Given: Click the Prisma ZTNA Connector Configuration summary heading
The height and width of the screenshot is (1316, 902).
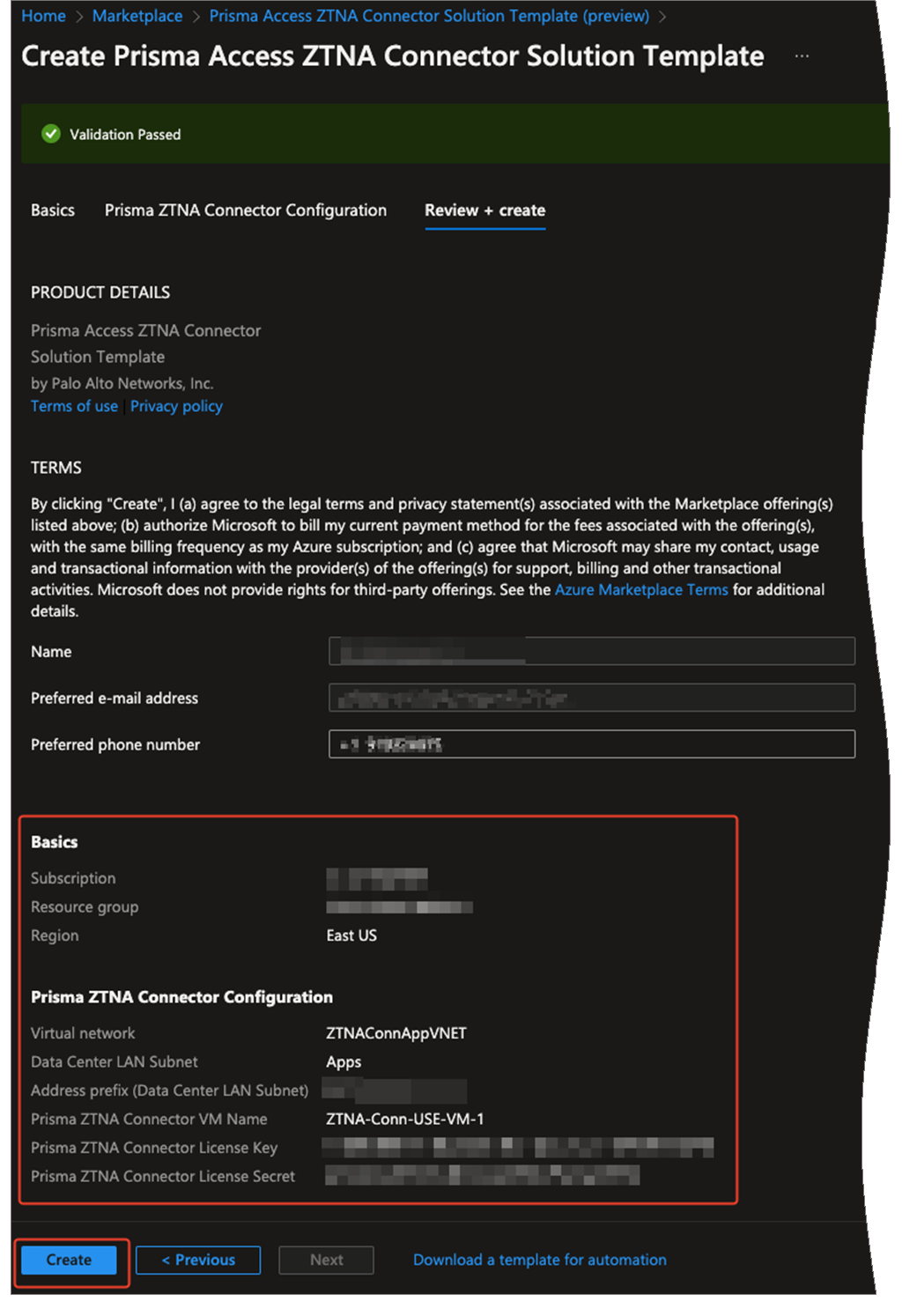Looking at the screenshot, I should pyautogui.click(x=182, y=997).
